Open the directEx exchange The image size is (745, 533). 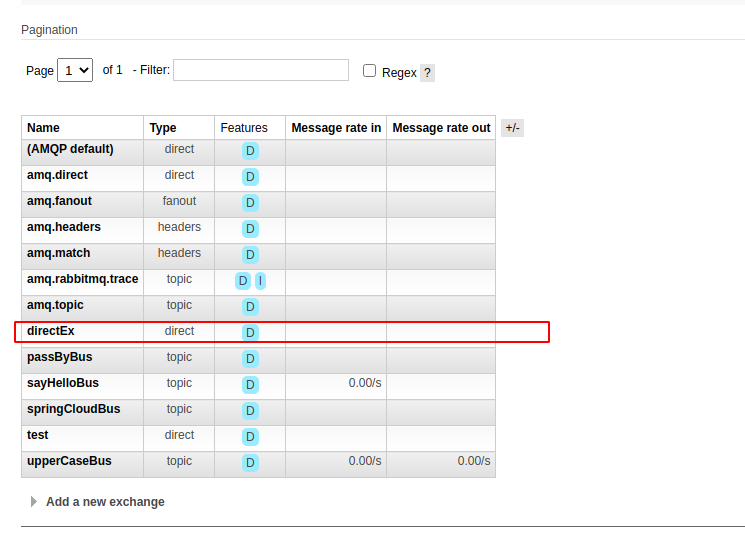(x=51, y=331)
